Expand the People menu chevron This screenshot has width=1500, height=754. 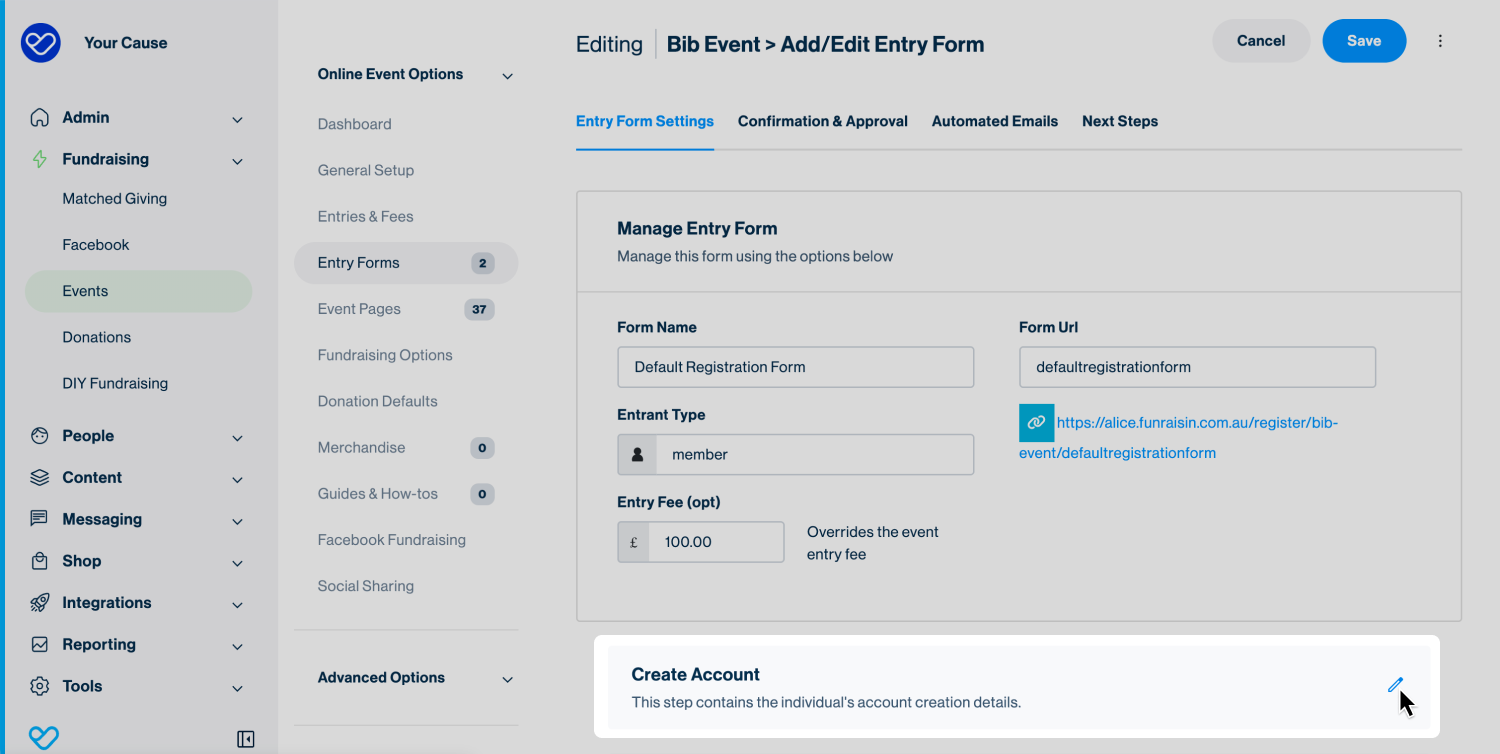pyautogui.click(x=237, y=438)
